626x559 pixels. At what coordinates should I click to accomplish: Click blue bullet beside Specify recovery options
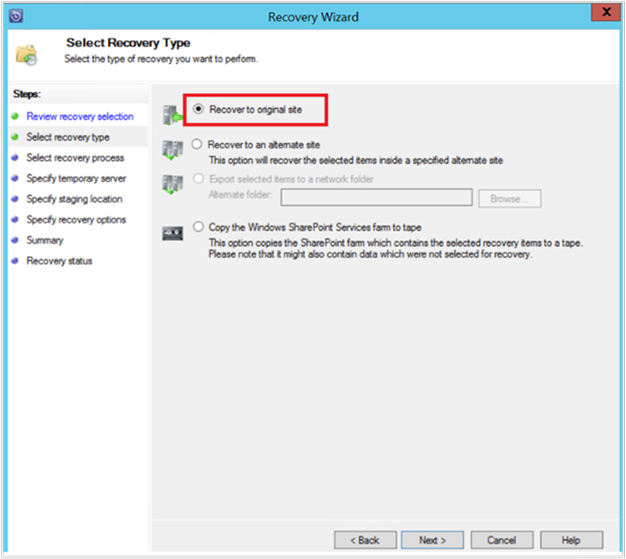point(15,220)
